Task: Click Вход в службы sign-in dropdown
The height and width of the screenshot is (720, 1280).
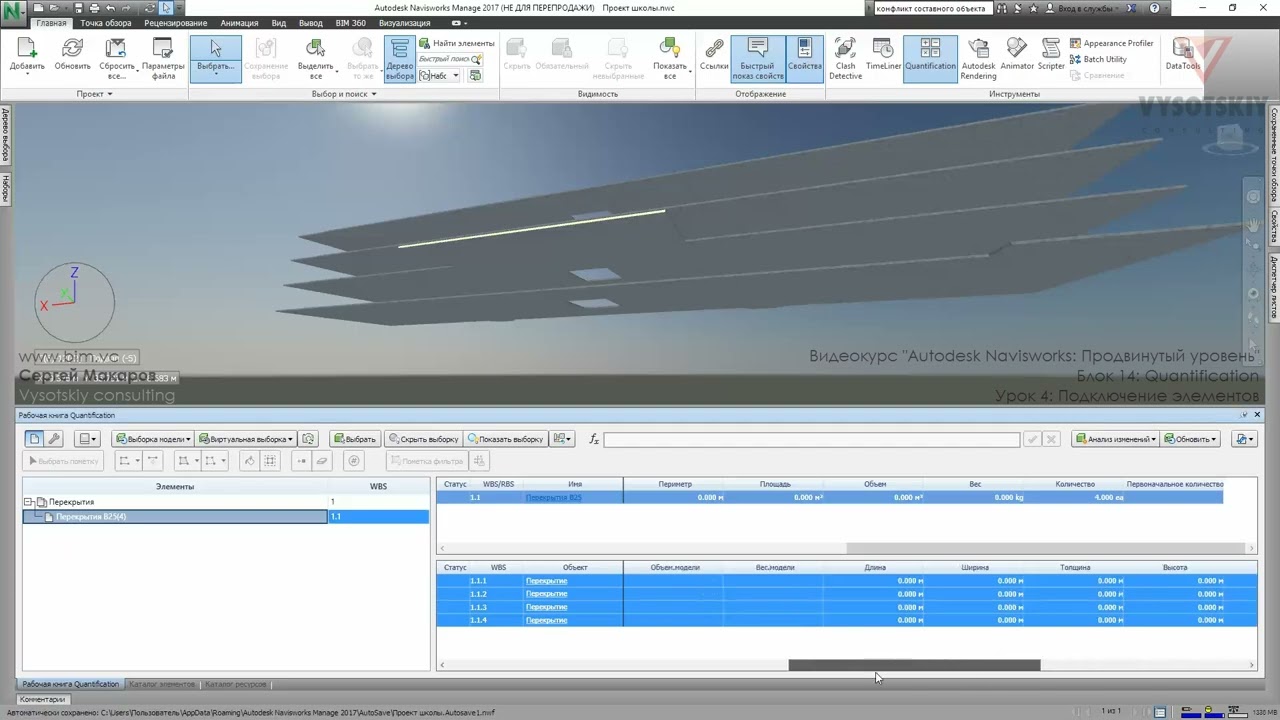Action: coord(1084,8)
